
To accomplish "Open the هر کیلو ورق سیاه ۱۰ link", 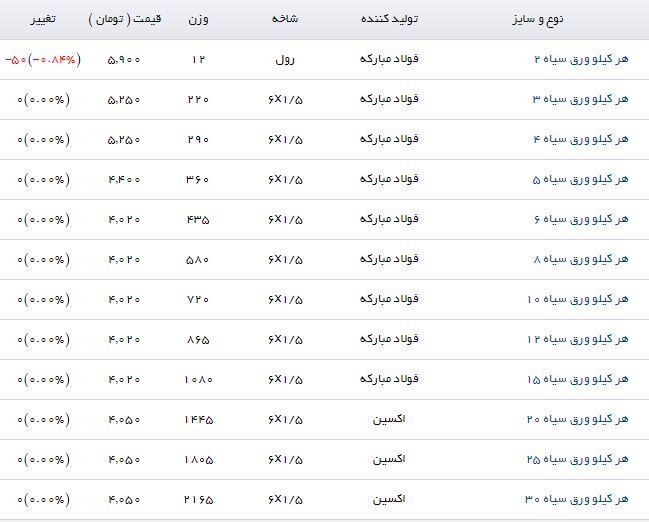I will coord(578,299).
